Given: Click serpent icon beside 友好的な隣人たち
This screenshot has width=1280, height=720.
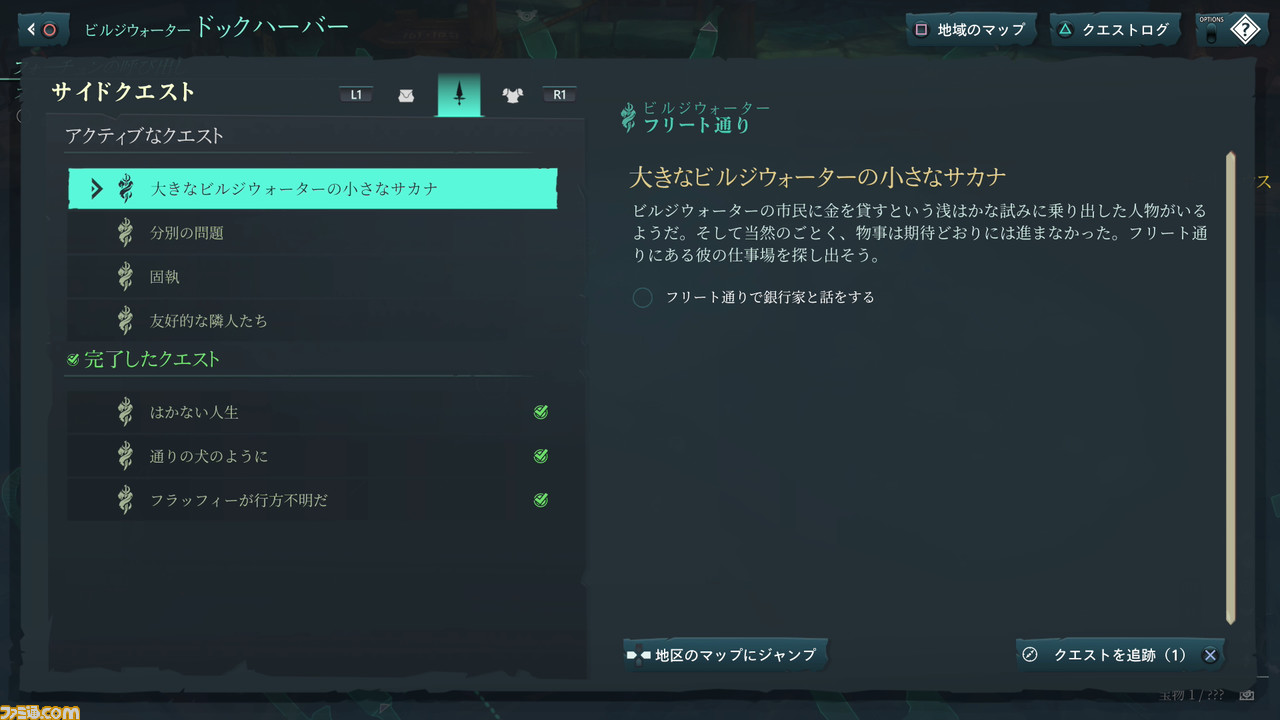Looking at the screenshot, I should pyautogui.click(x=125, y=321).
